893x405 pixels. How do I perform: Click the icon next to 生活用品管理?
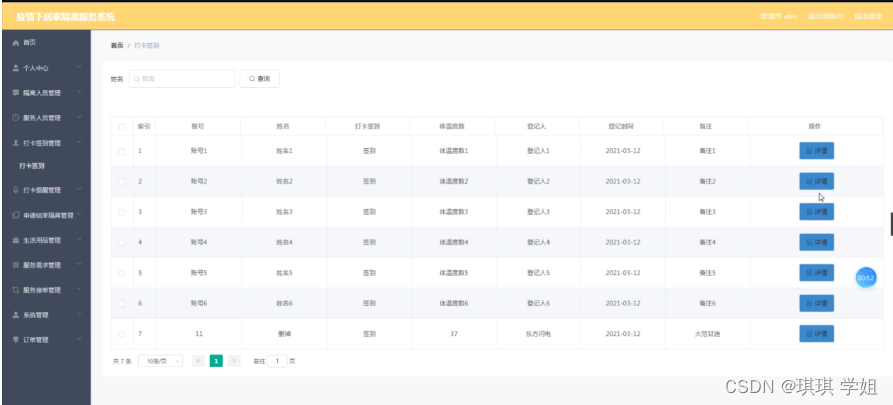point(16,240)
